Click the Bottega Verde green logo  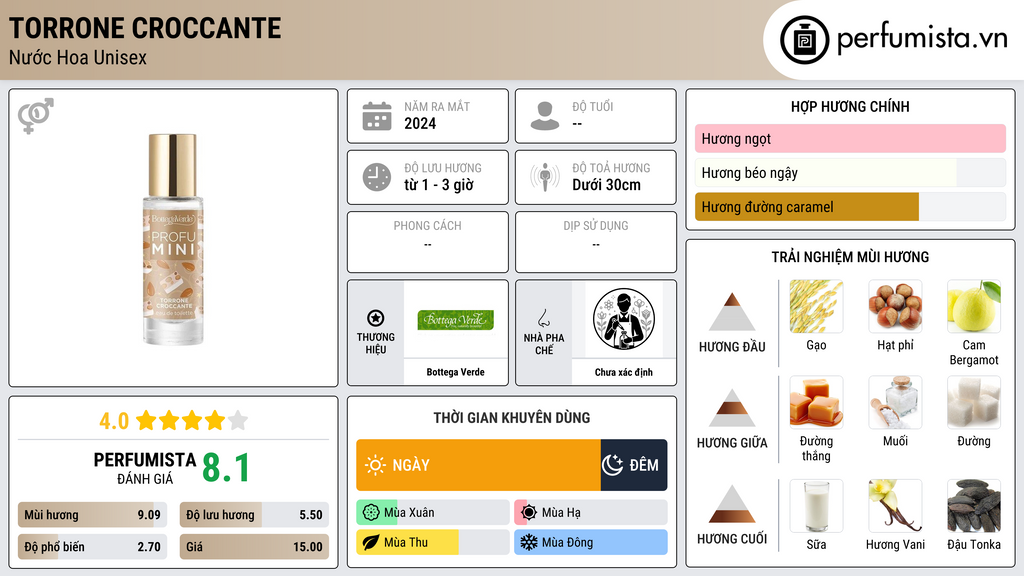455,320
